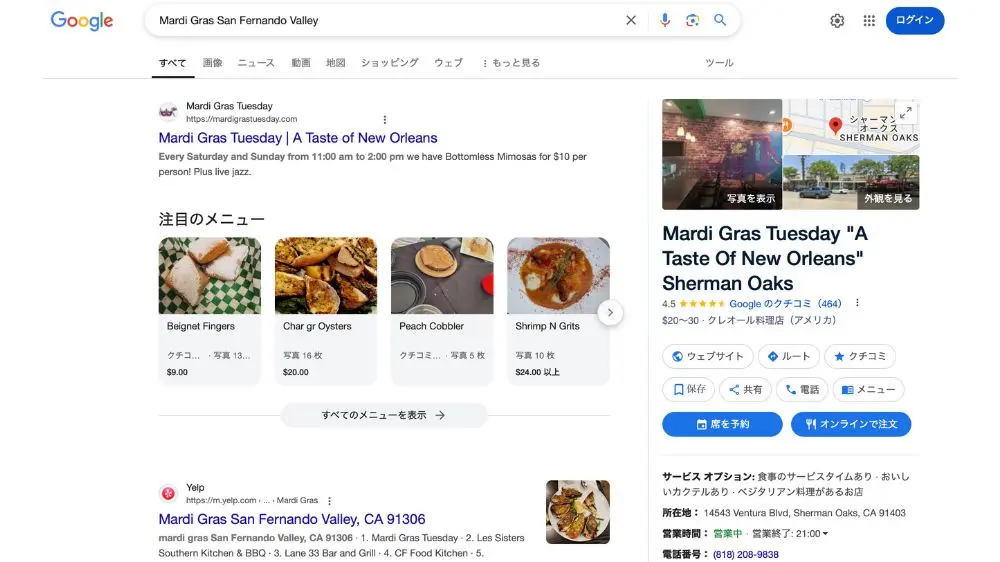Switch to the ウェブ tab
Image resolution: width=1000 pixels, height=562 pixels.
pos(448,63)
